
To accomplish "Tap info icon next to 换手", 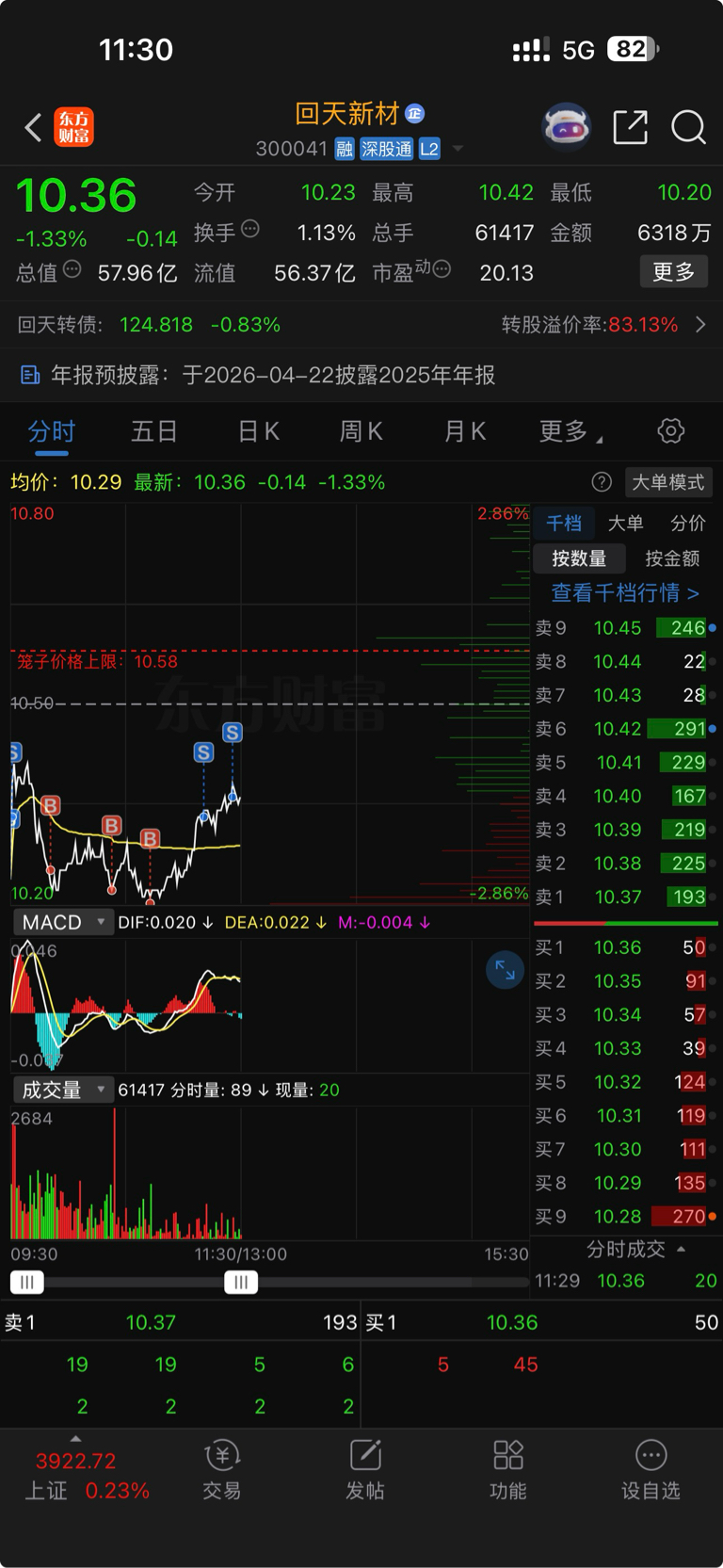I will click(250, 228).
